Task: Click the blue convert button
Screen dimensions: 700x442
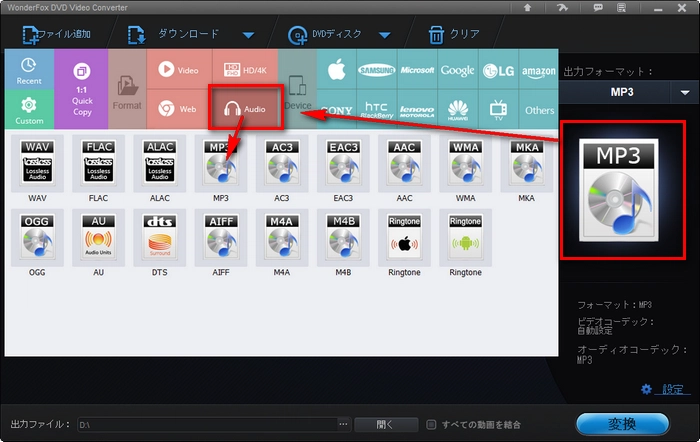Action: click(622, 423)
